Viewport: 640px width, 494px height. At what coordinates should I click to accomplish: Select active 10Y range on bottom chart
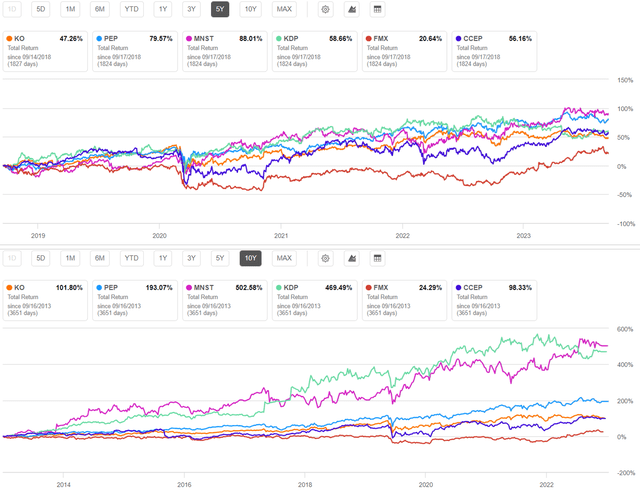(x=251, y=258)
